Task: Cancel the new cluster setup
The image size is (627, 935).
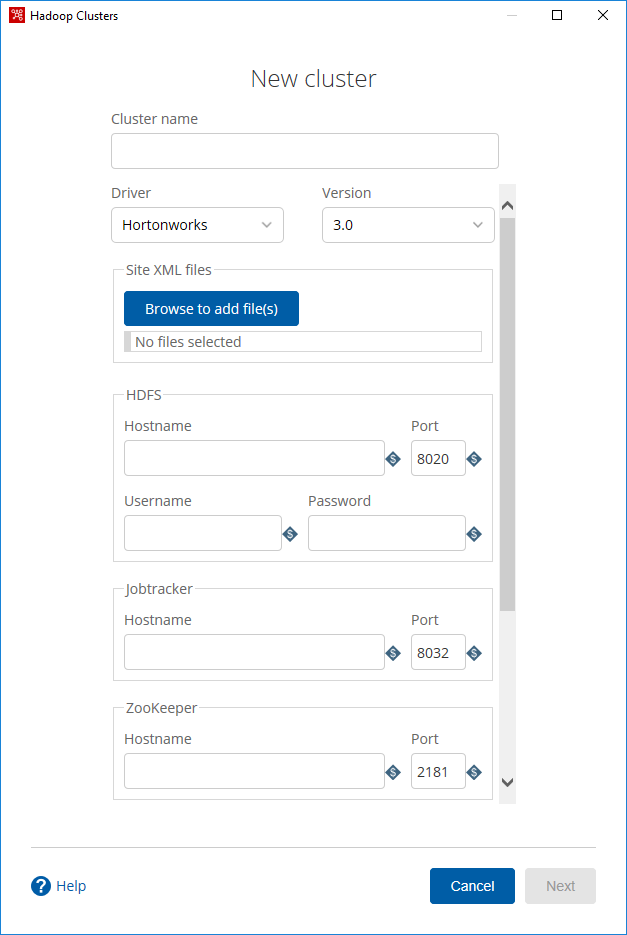Action: [x=472, y=886]
